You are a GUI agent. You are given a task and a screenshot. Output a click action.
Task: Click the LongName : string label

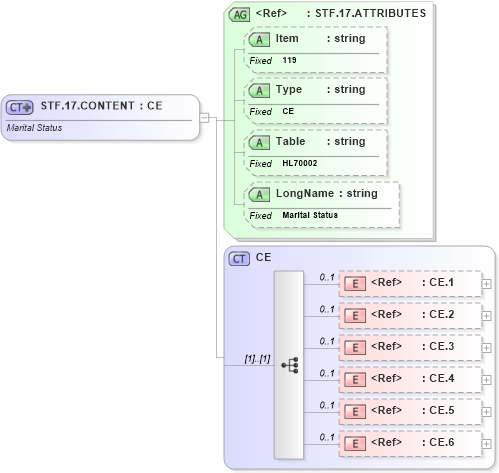(327, 194)
